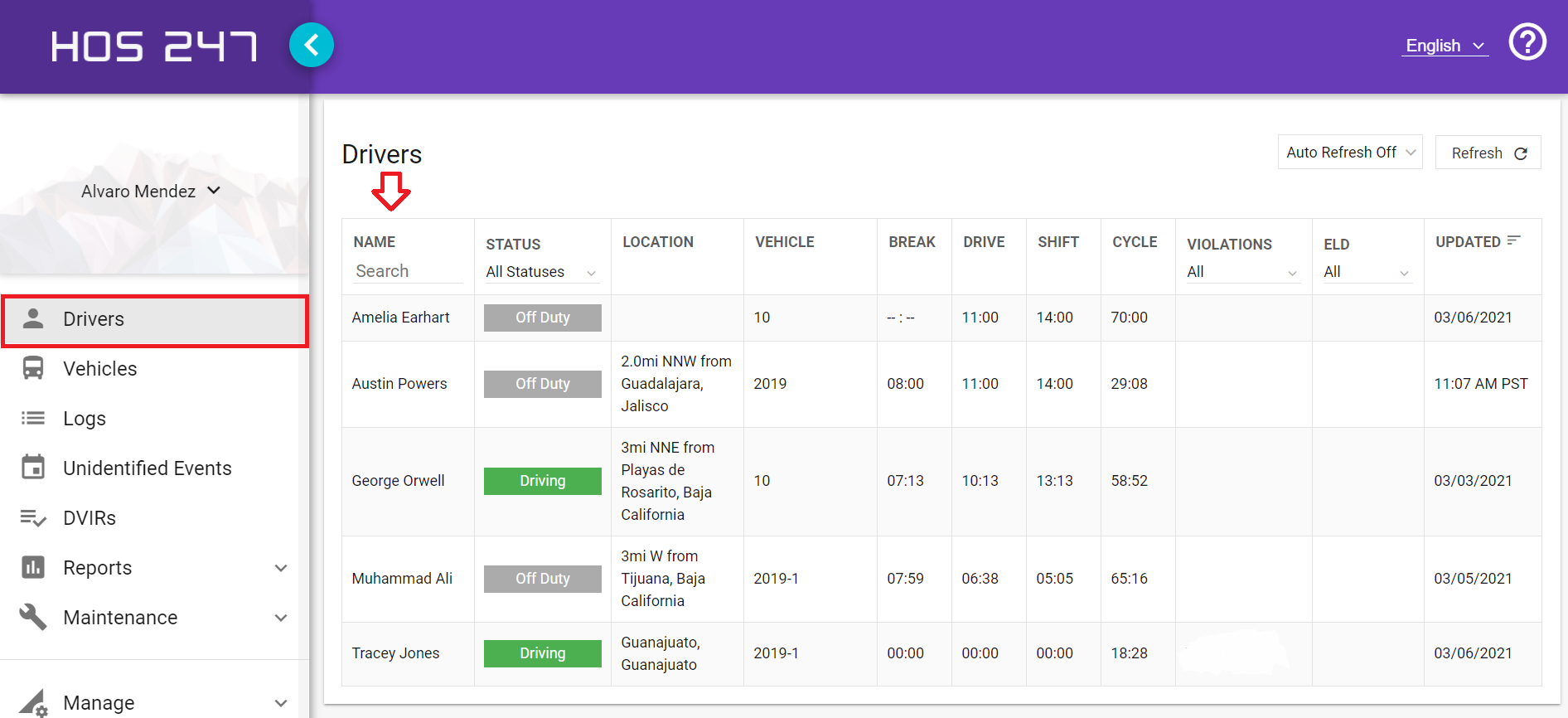
Task: Open George Orwell driver row
Action: point(398,481)
